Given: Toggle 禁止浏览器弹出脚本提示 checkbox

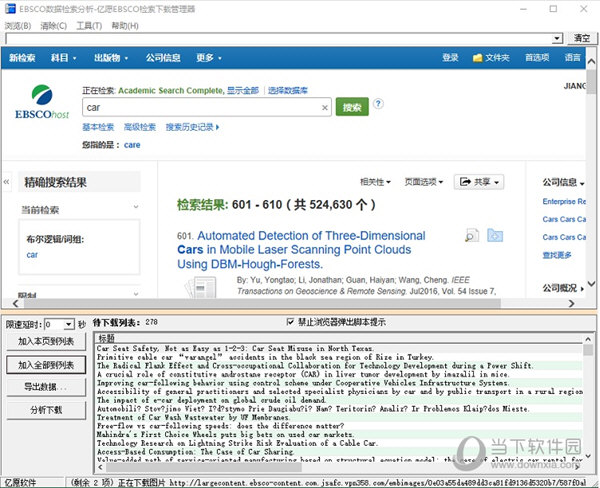Looking at the screenshot, I should pyautogui.click(x=290, y=322).
